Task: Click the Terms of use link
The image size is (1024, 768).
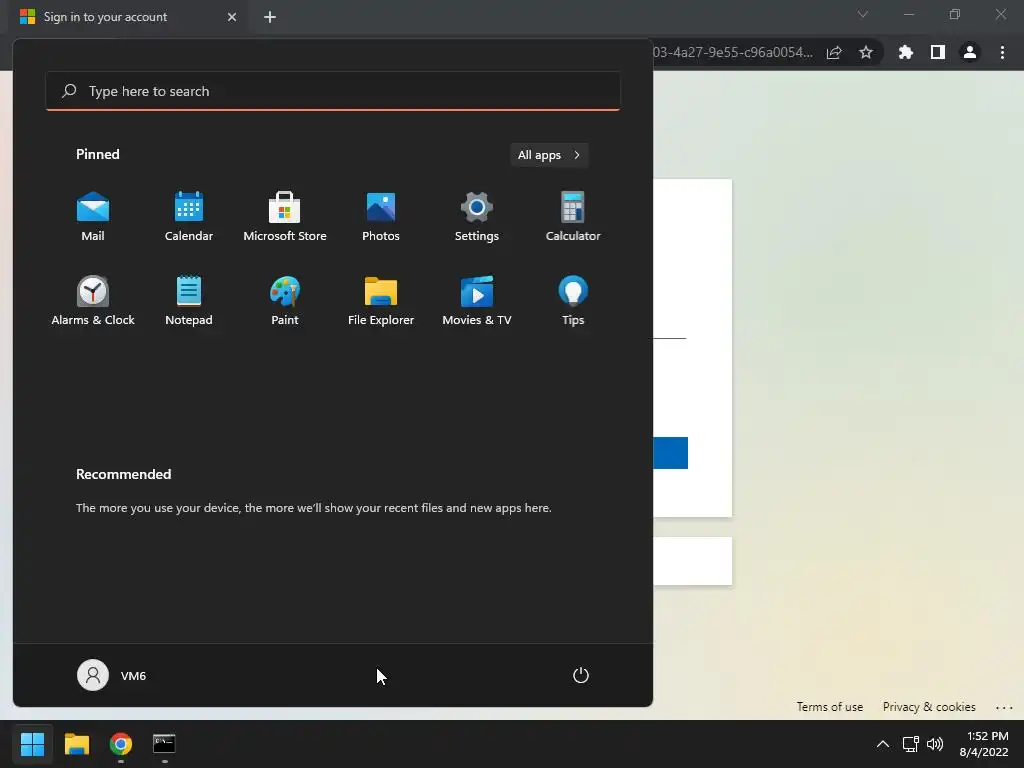Action: [829, 707]
